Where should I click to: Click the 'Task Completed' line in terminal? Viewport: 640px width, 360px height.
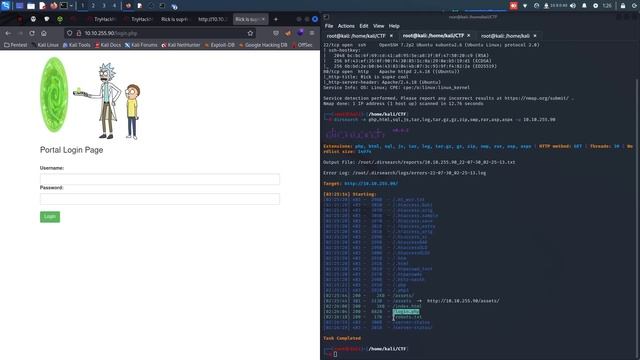pyautogui.click(x=342, y=338)
